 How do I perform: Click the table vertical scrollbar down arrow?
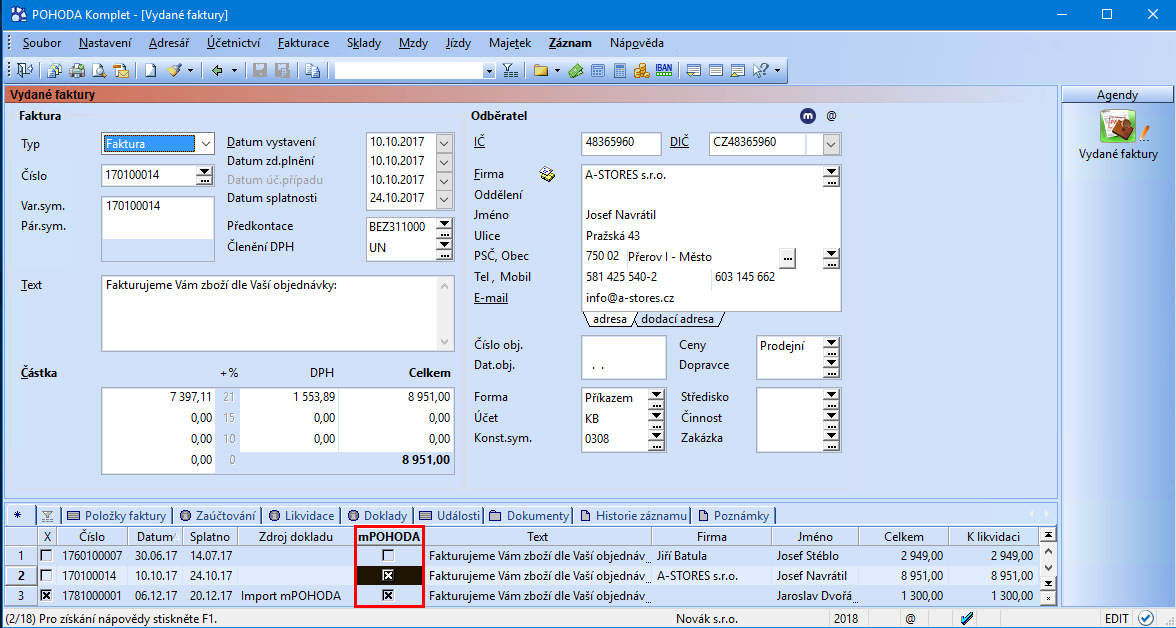1048,568
